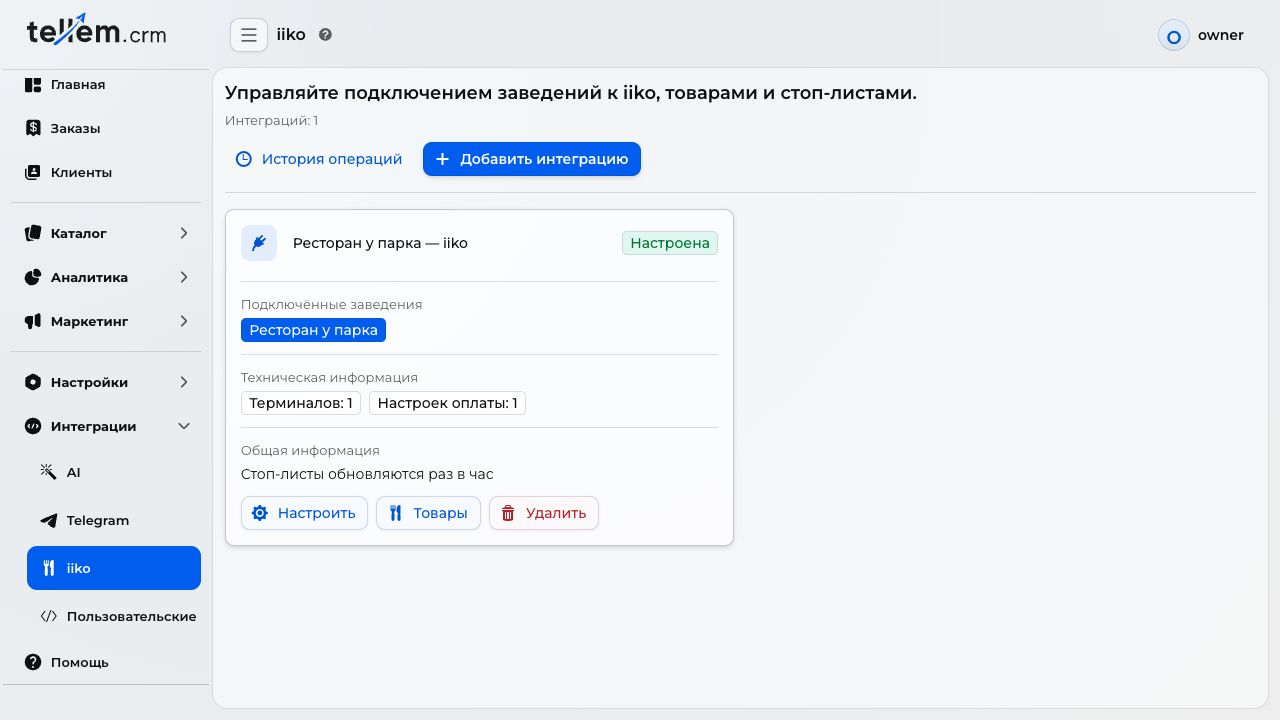Open the help question mark beside iiko title

coord(325,35)
